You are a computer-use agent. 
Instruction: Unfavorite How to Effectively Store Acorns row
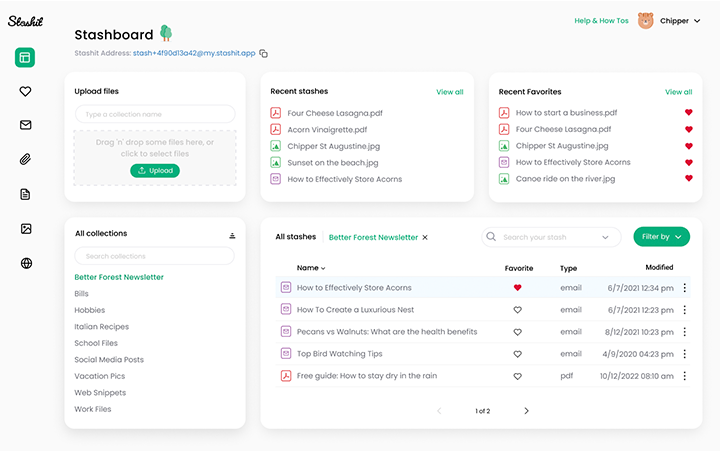[x=517, y=288]
